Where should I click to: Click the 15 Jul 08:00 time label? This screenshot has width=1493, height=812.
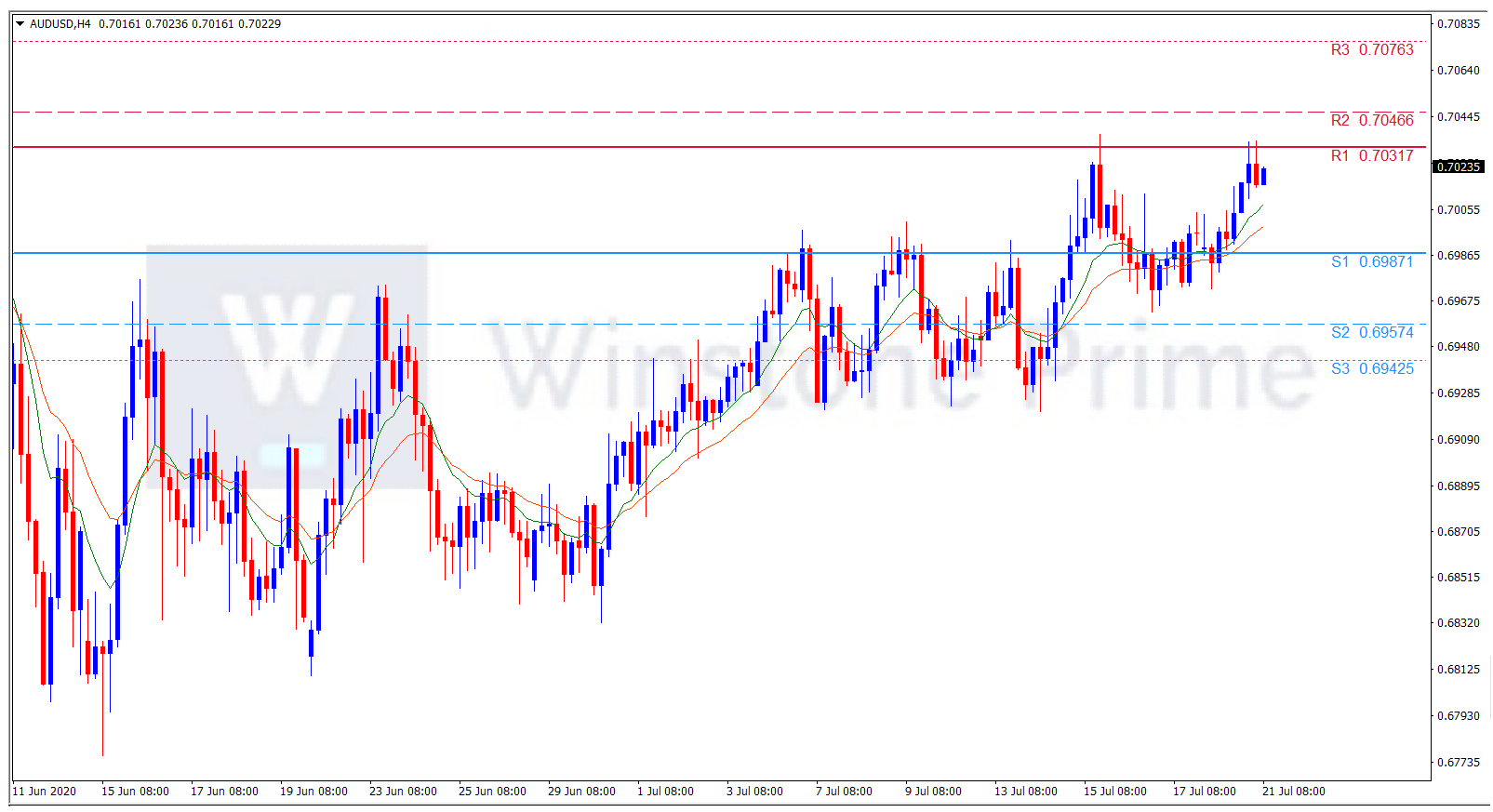click(x=1114, y=792)
